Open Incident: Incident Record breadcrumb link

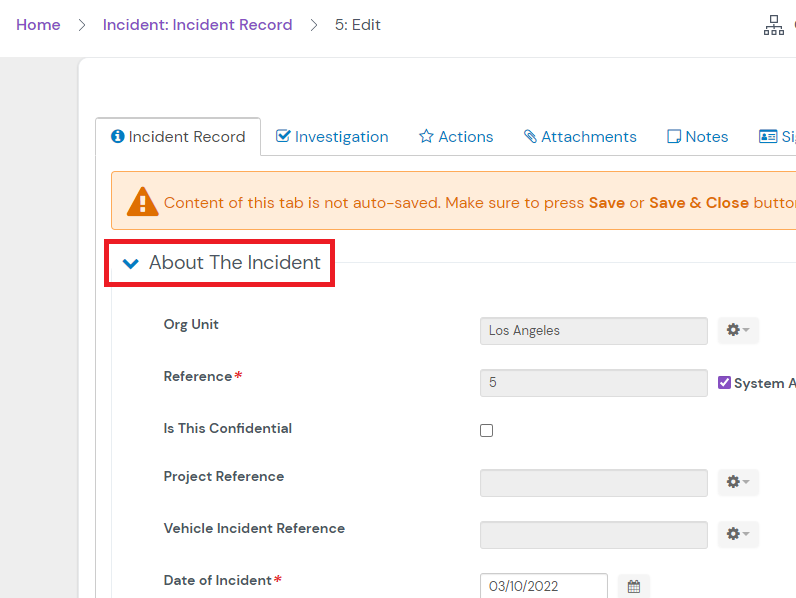[197, 25]
